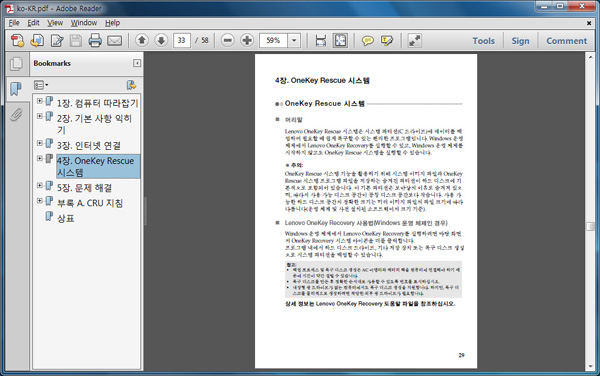Click the edit document toolbar icon
Screen dimensions: 600x376
(x=57, y=40)
